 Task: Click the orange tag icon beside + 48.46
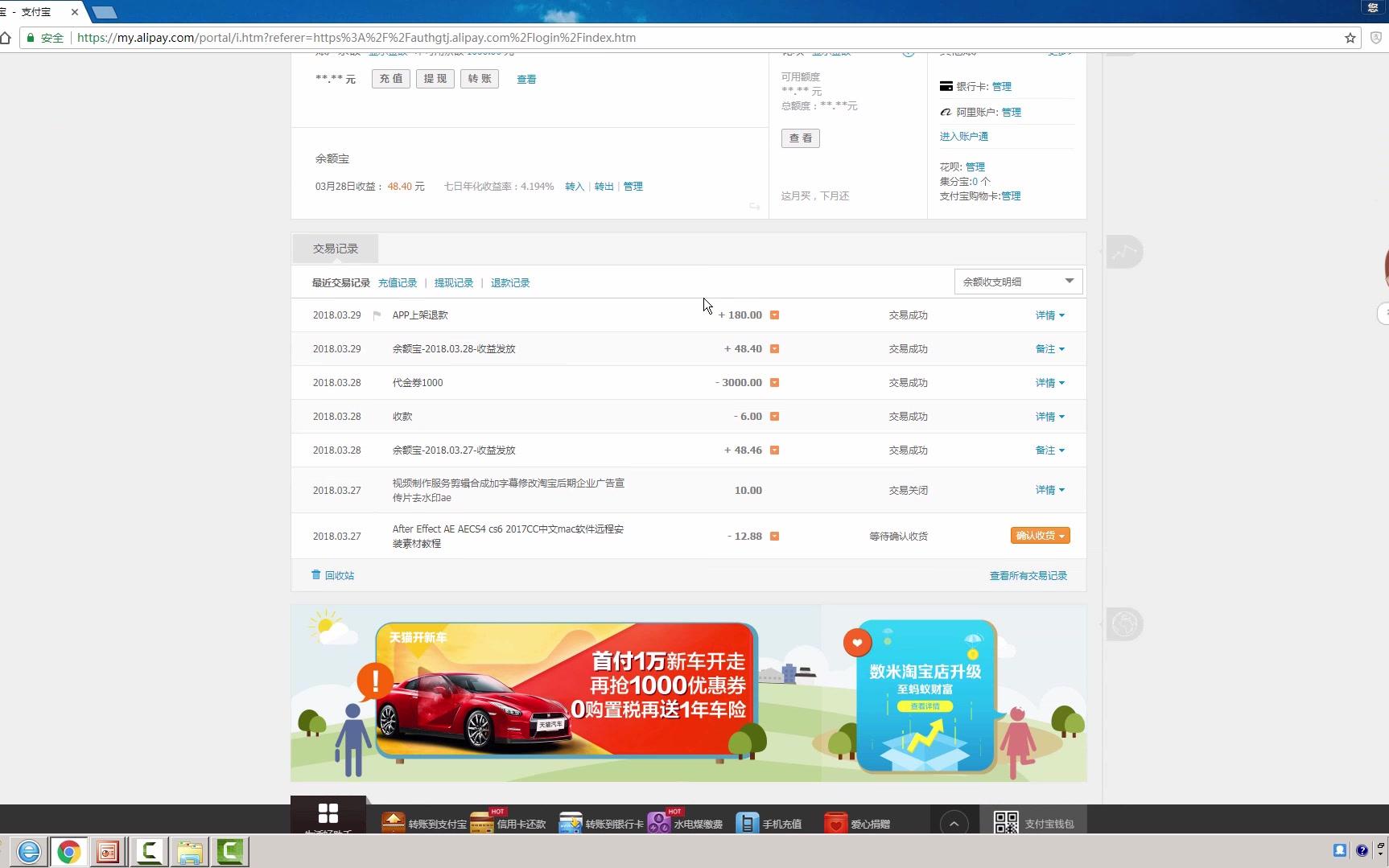click(x=774, y=450)
